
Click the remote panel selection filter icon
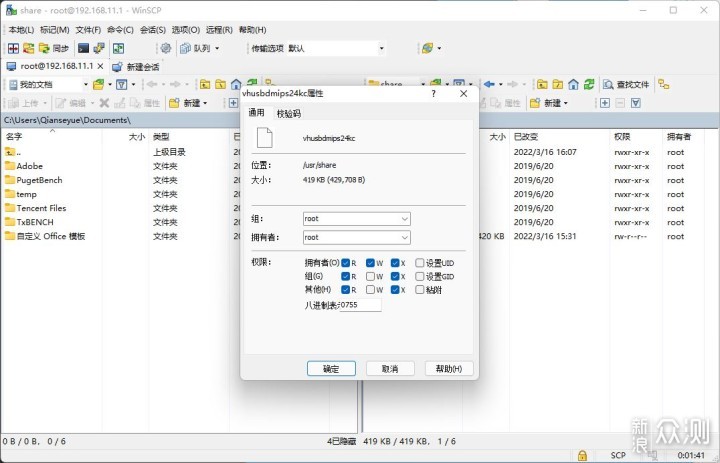636,103
